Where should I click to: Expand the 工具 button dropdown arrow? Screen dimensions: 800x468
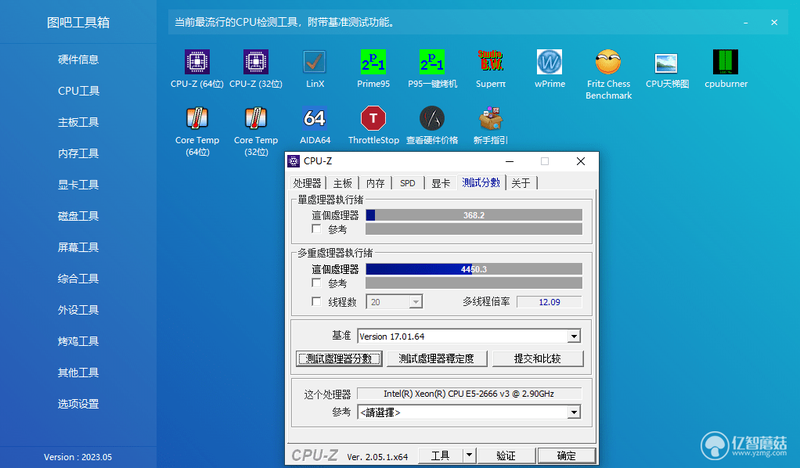[x=469, y=455]
